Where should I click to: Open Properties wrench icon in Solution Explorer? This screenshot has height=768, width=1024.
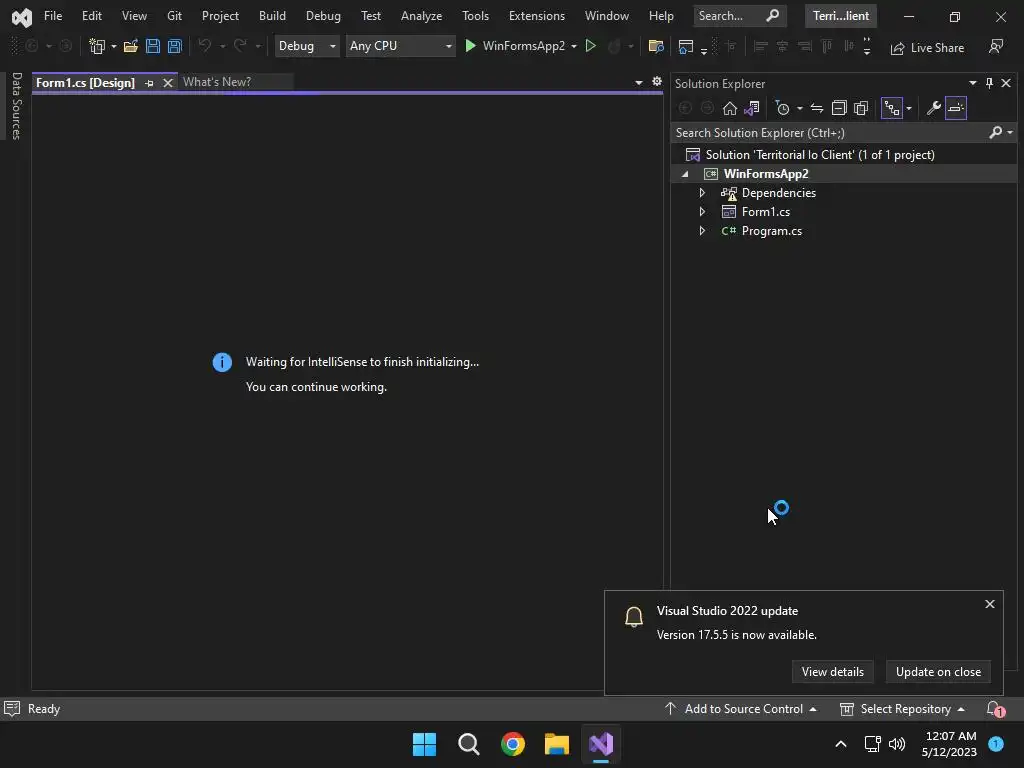tap(934, 108)
